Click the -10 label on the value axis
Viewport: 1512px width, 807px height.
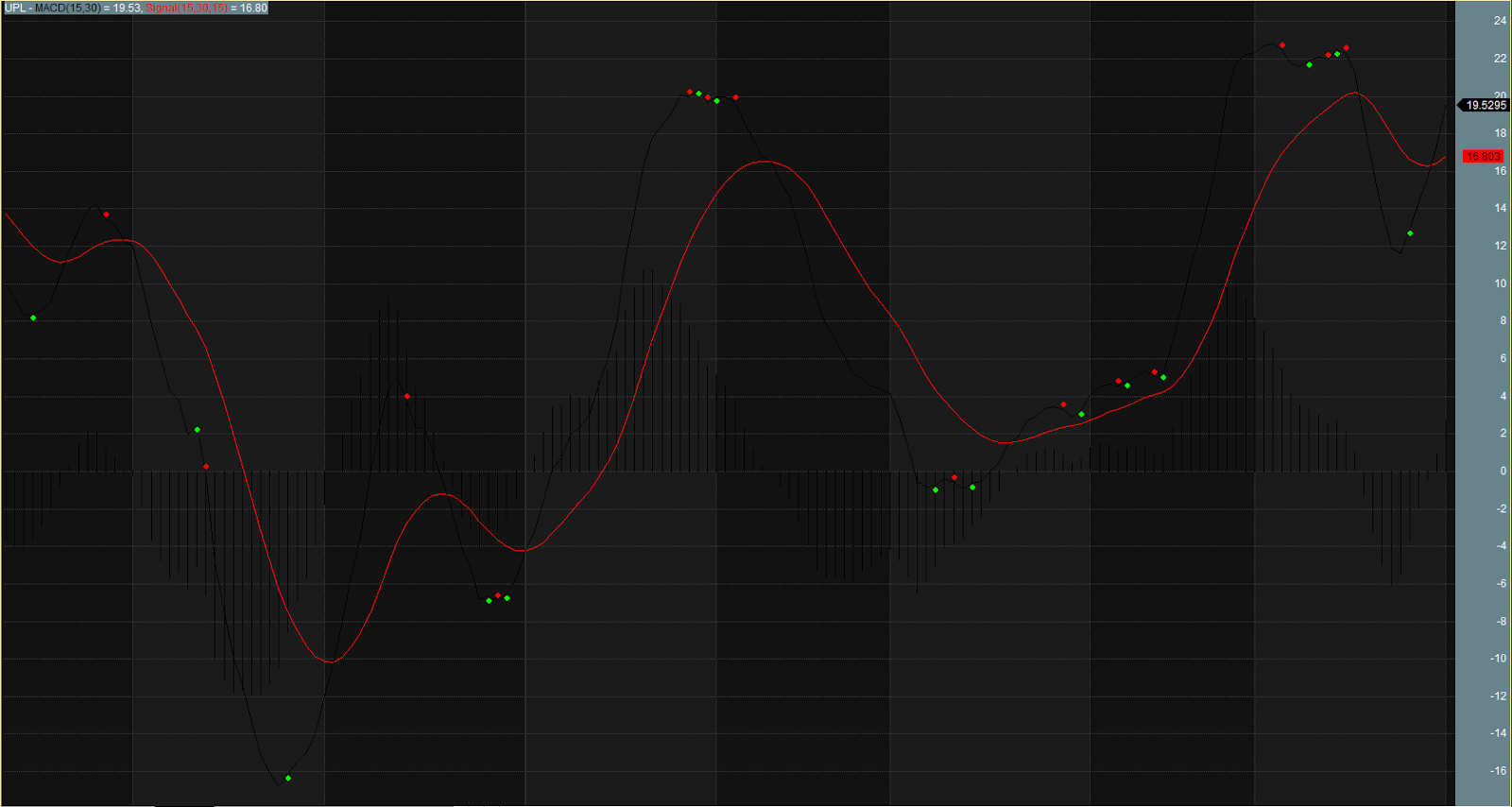click(1498, 659)
